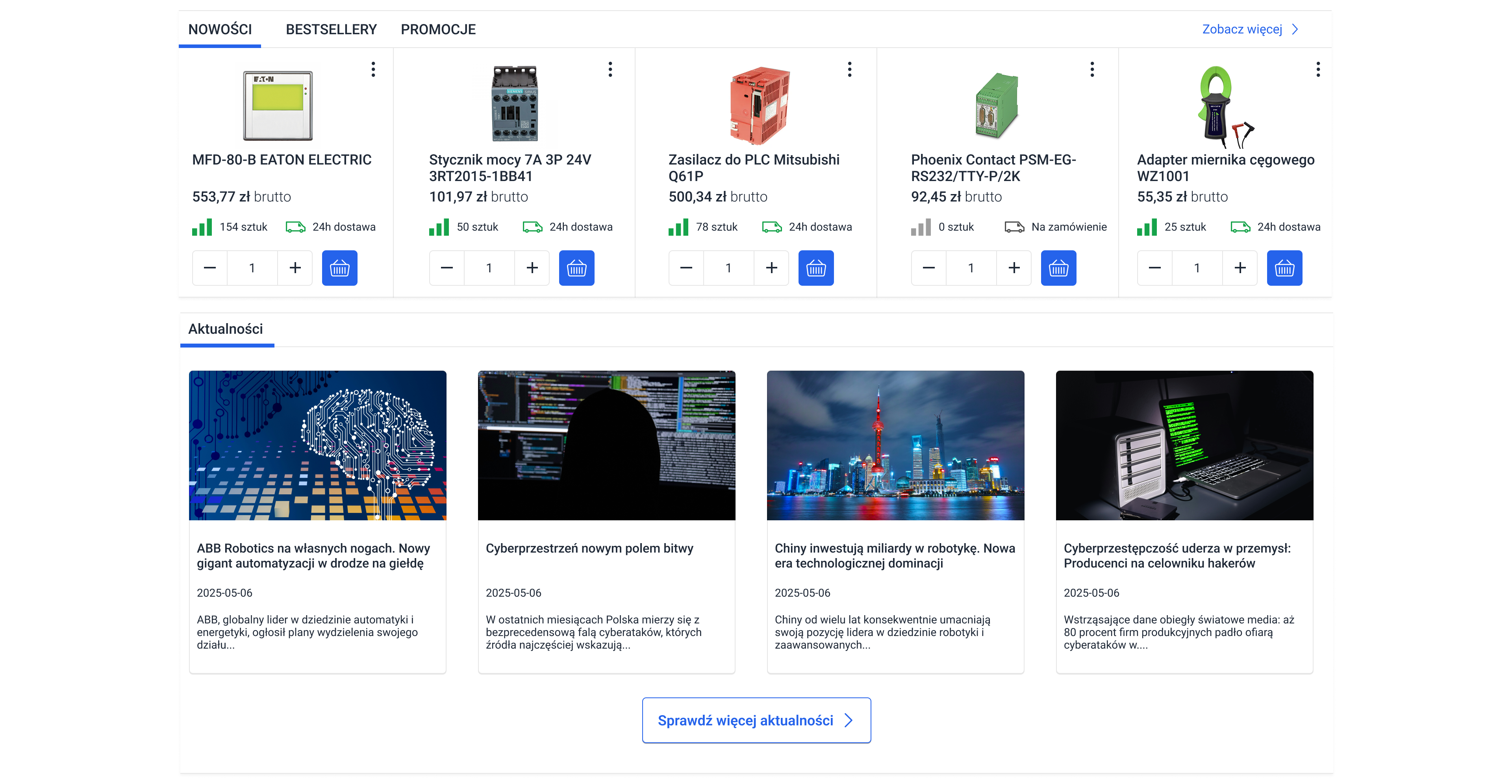Increase quantity of Adapter miernika cęgowego

(1240, 268)
